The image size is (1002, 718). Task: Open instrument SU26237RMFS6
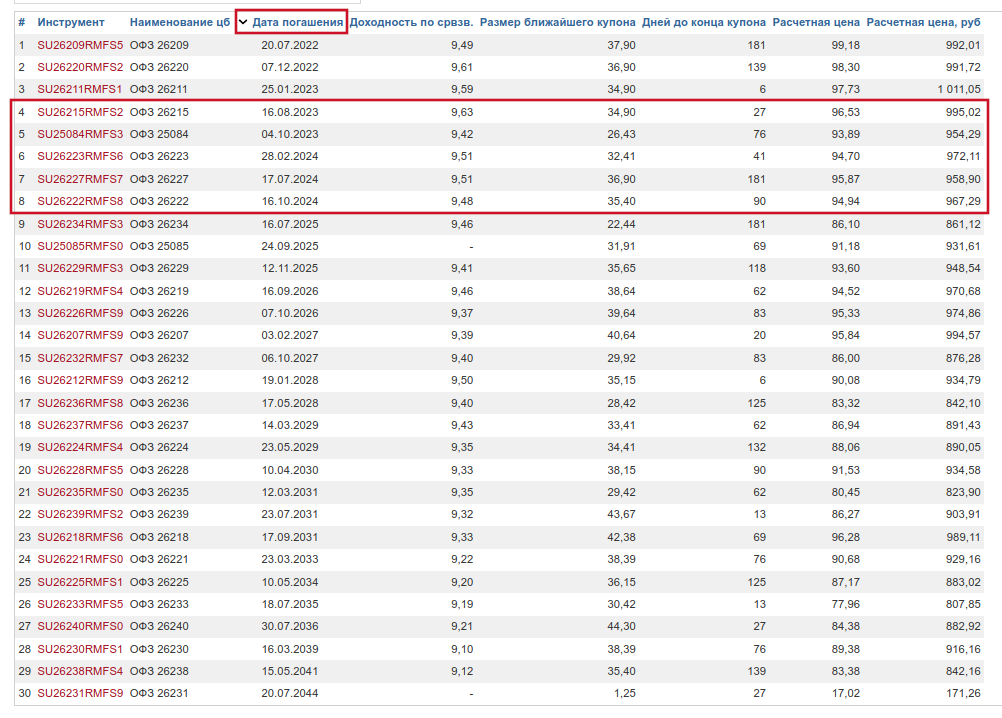coord(80,425)
